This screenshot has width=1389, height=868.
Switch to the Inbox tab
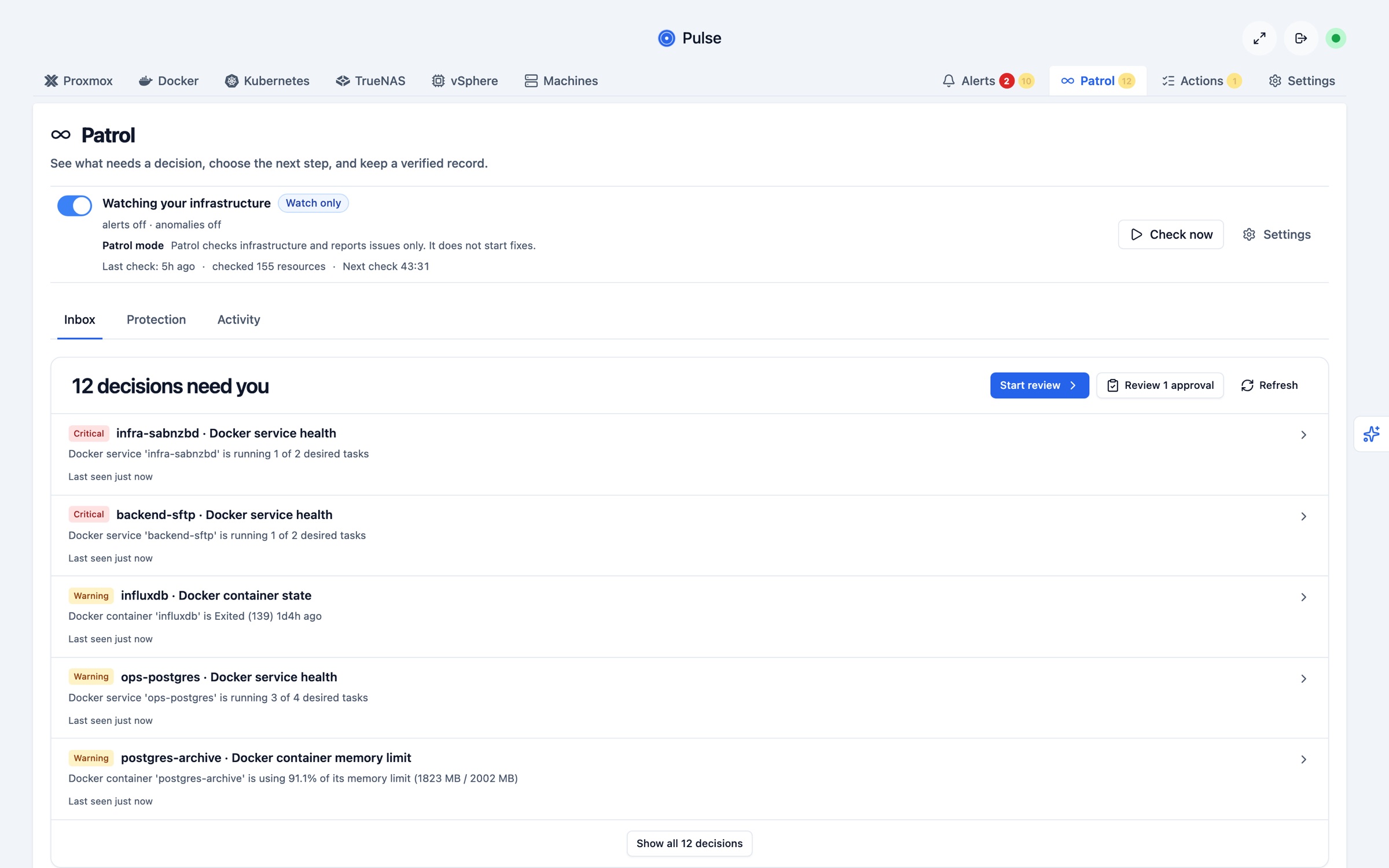80,319
